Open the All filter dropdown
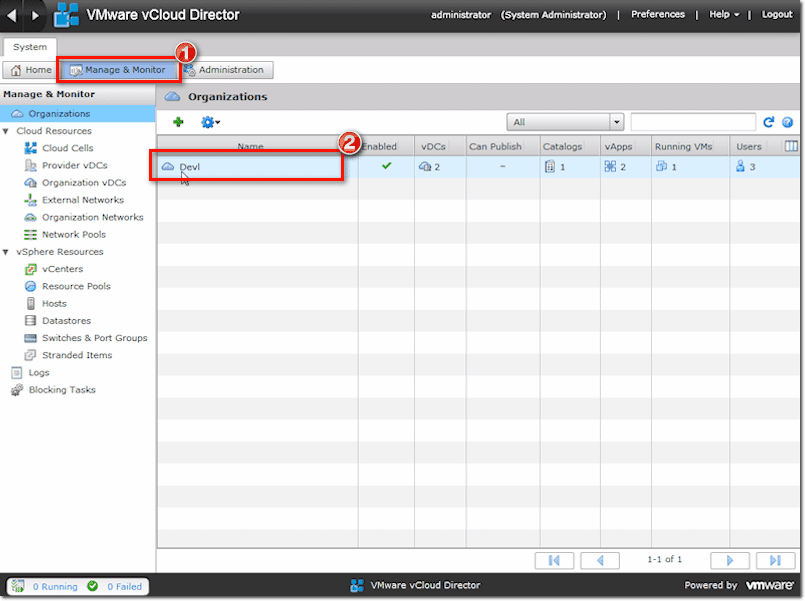Image resolution: width=805 pixels, height=601 pixels. (x=565, y=122)
